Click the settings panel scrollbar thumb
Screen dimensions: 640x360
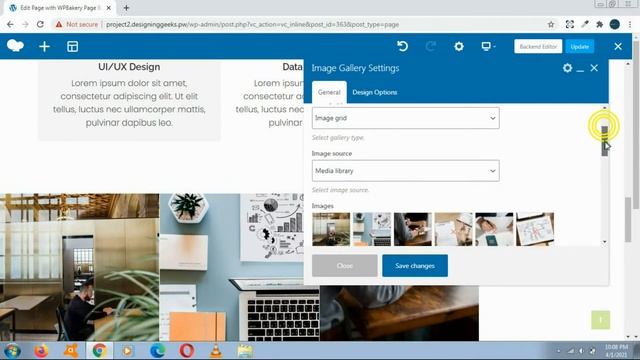(x=604, y=141)
